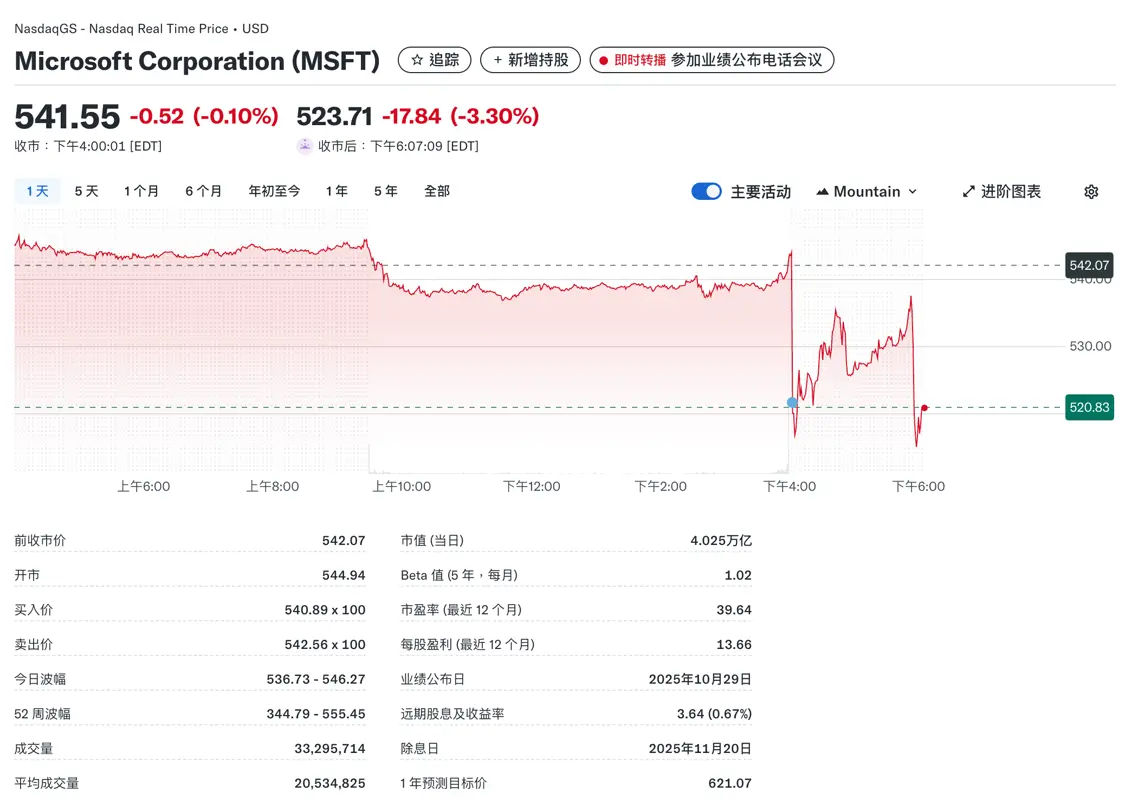Switch to the 5年 time range tab
The height and width of the screenshot is (805, 1125).
click(385, 191)
